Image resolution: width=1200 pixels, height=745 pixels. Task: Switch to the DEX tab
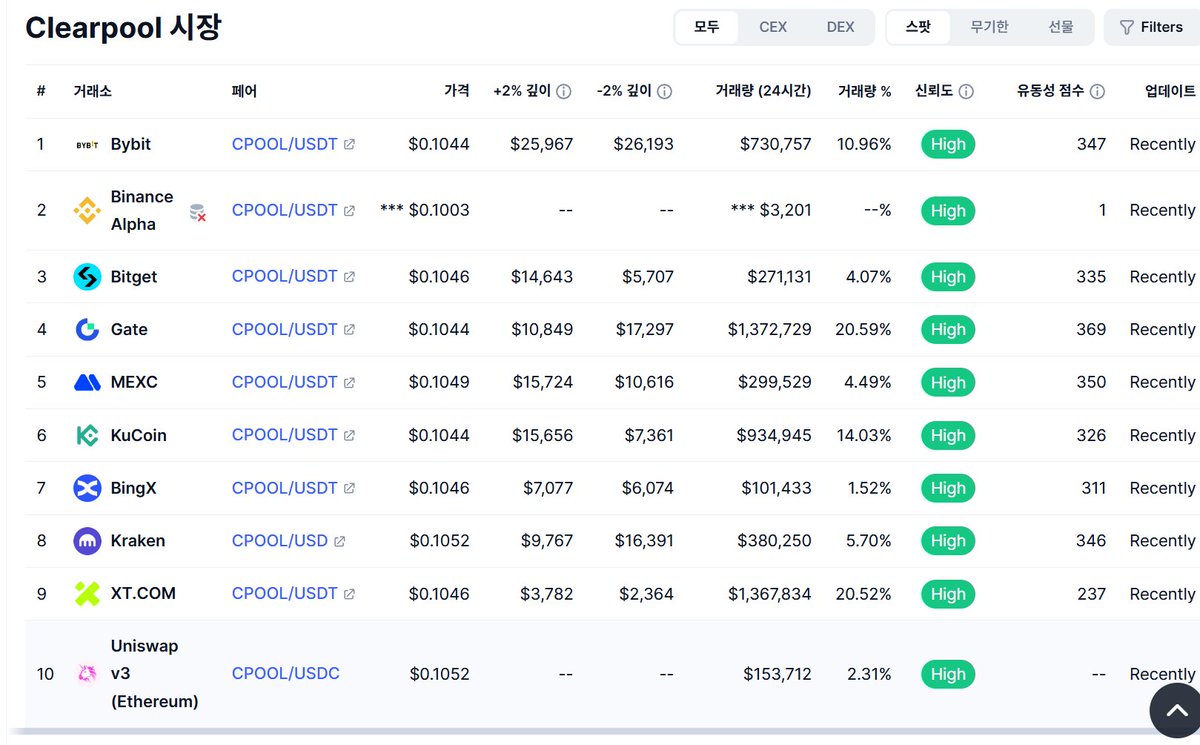click(x=841, y=27)
